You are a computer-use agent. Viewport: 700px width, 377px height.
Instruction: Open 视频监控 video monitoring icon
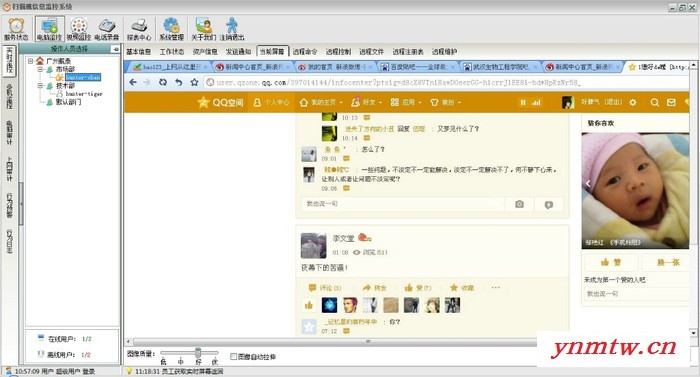point(79,29)
